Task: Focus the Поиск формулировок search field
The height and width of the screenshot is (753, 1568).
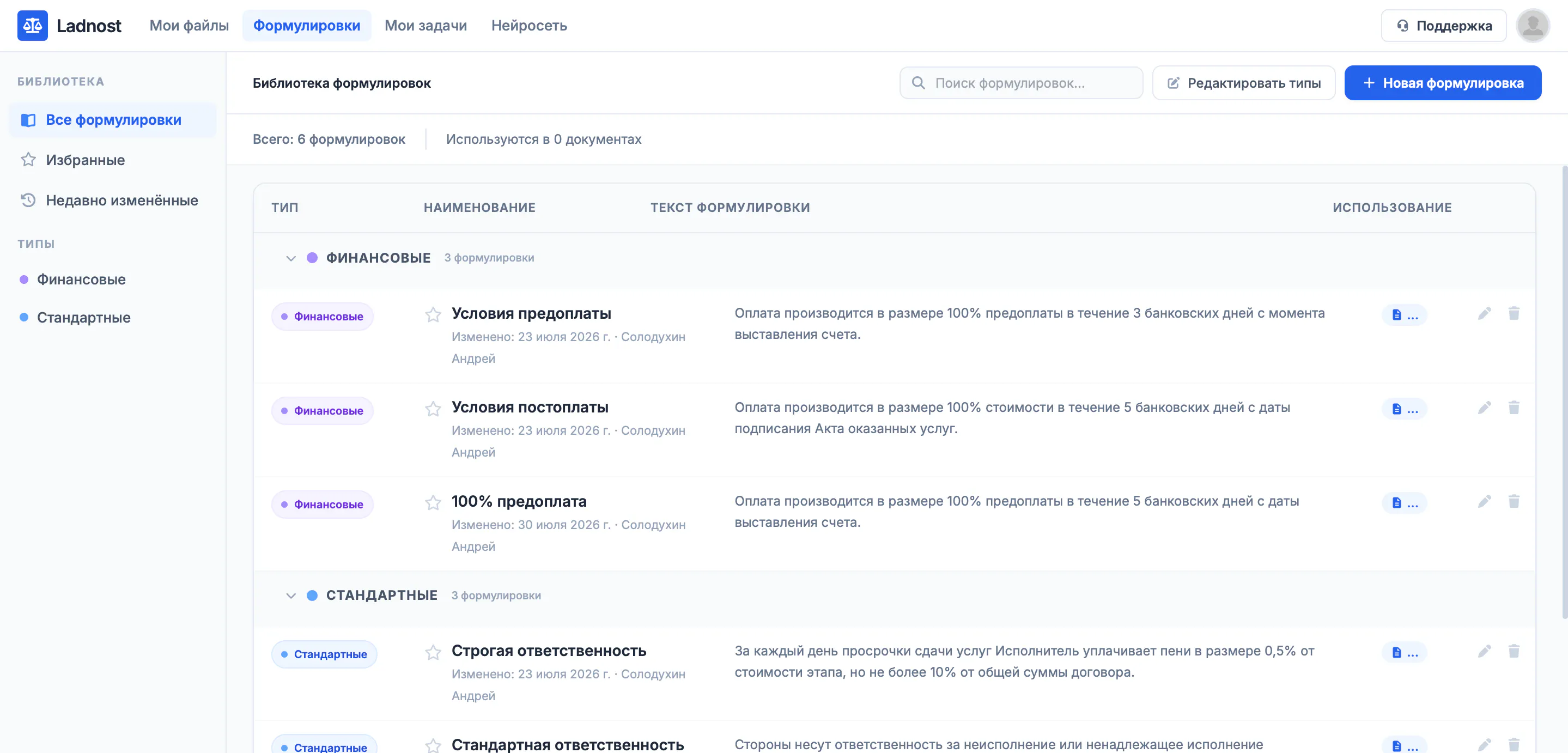Action: 1021,83
